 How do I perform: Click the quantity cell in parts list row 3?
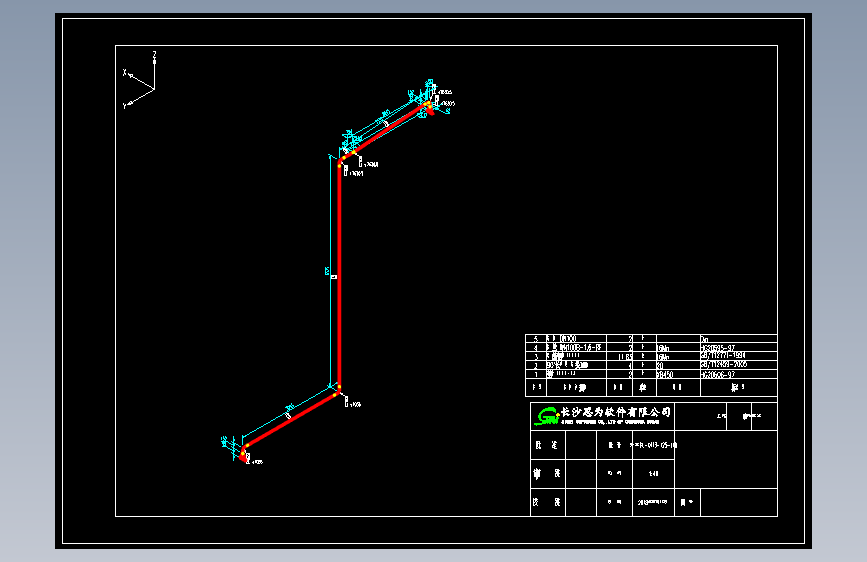[x=620, y=357]
